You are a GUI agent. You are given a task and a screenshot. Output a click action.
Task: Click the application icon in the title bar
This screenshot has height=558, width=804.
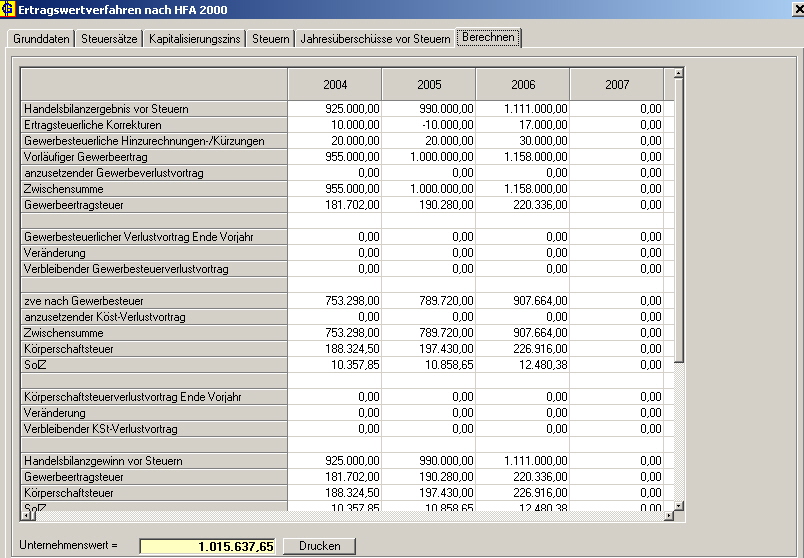(x=9, y=9)
